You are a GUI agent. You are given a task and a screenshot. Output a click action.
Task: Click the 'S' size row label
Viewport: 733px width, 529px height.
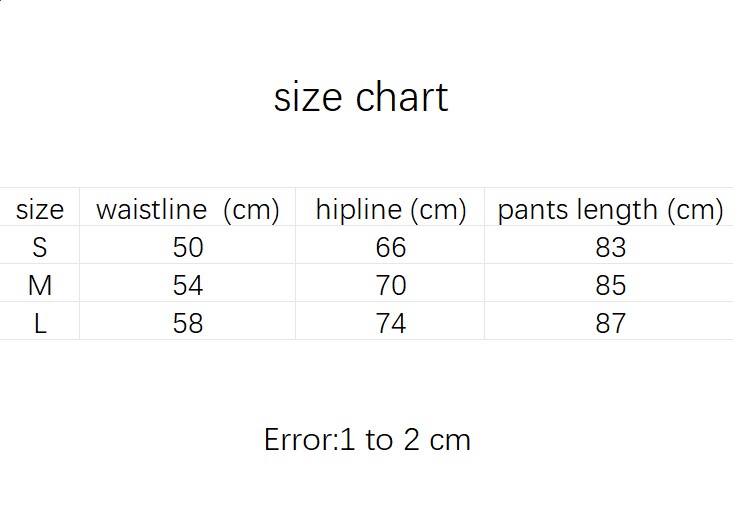click(x=40, y=247)
